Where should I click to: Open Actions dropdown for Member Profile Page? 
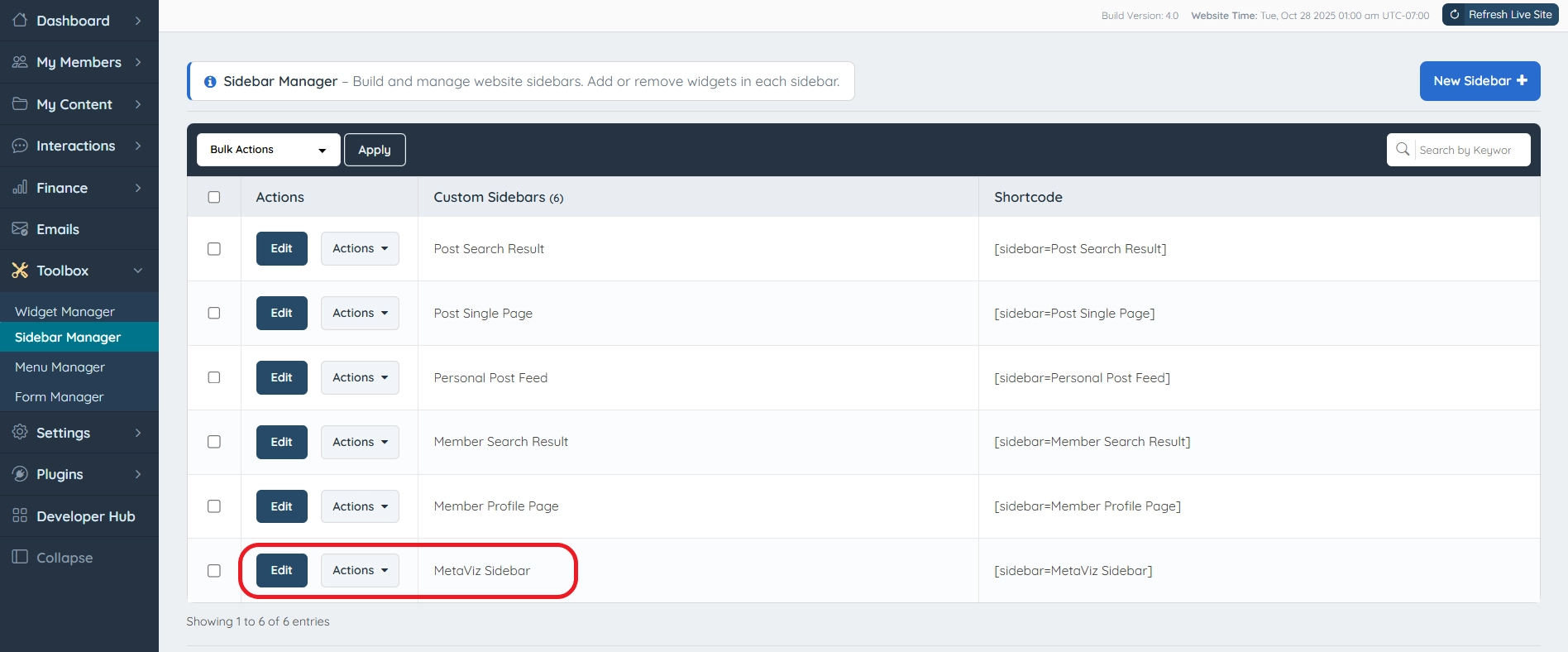point(360,506)
